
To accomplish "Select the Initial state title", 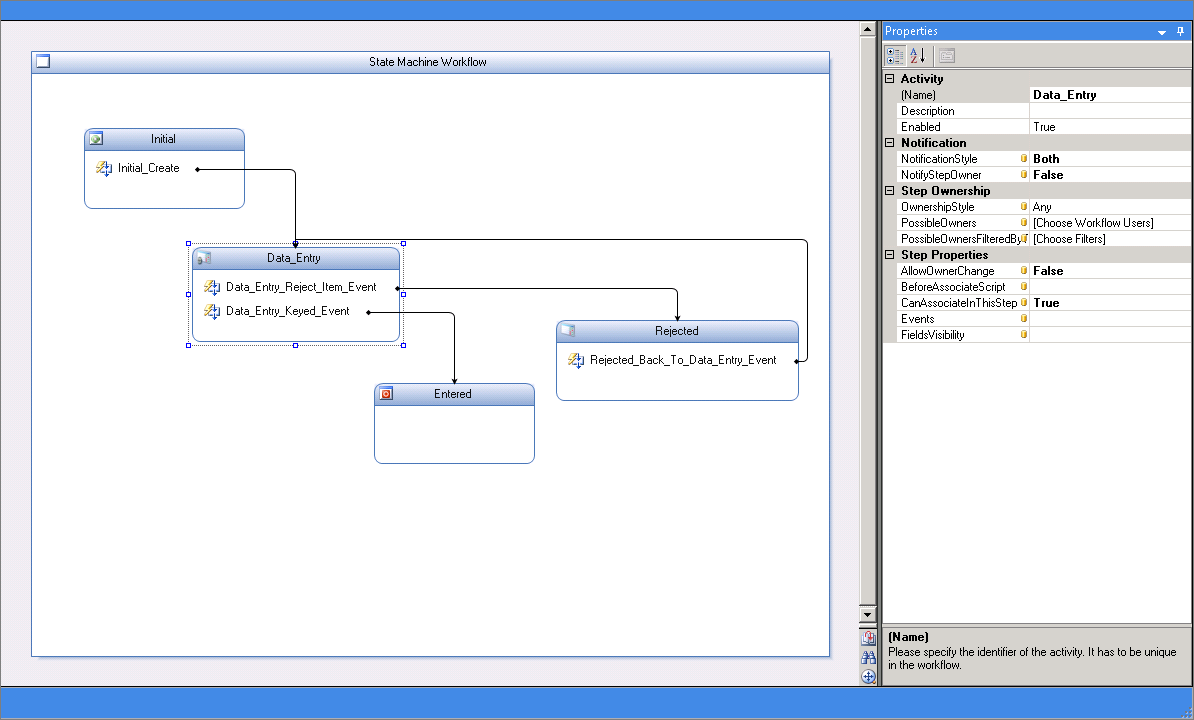I will [x=163, y=139].
